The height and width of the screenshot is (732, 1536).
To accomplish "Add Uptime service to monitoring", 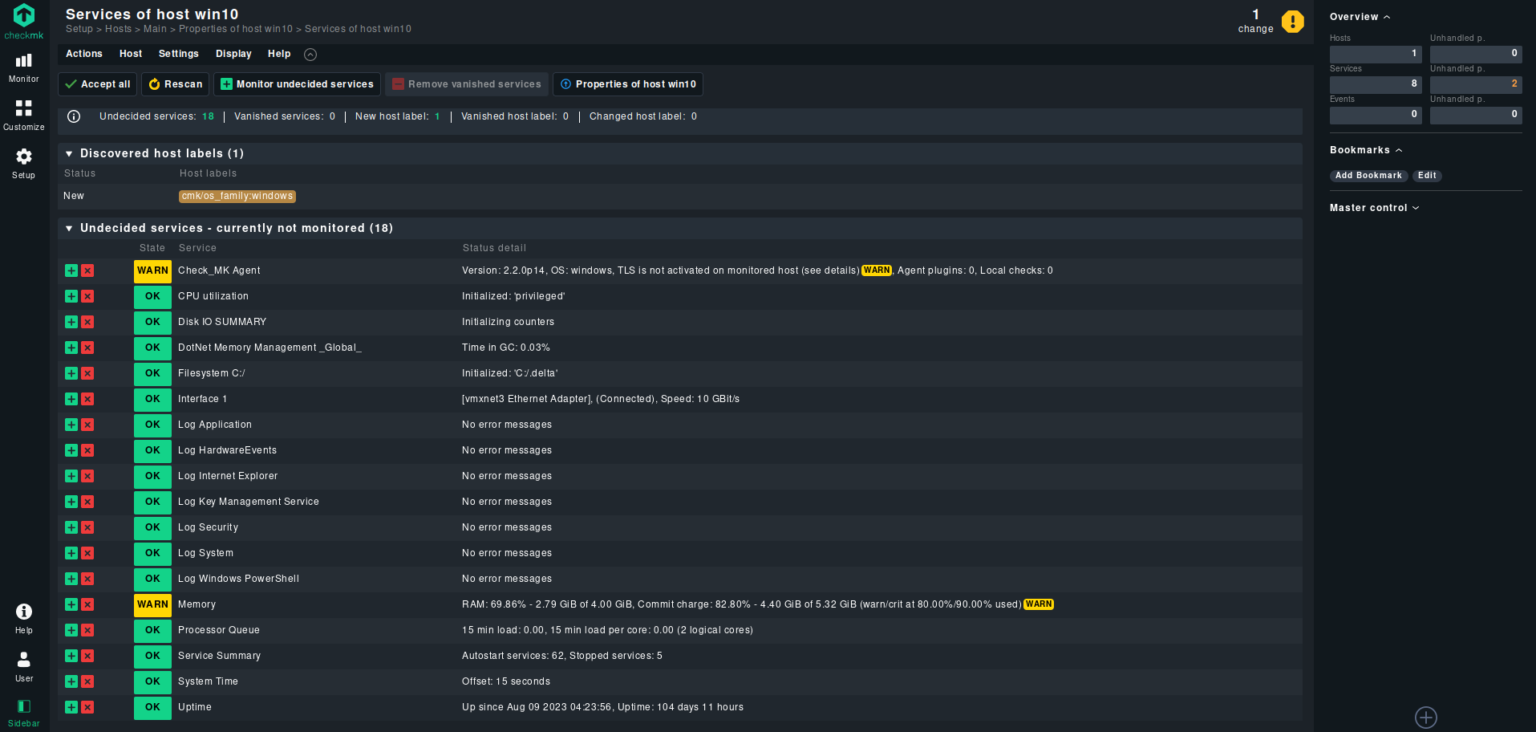I will [x=71, y=708].
